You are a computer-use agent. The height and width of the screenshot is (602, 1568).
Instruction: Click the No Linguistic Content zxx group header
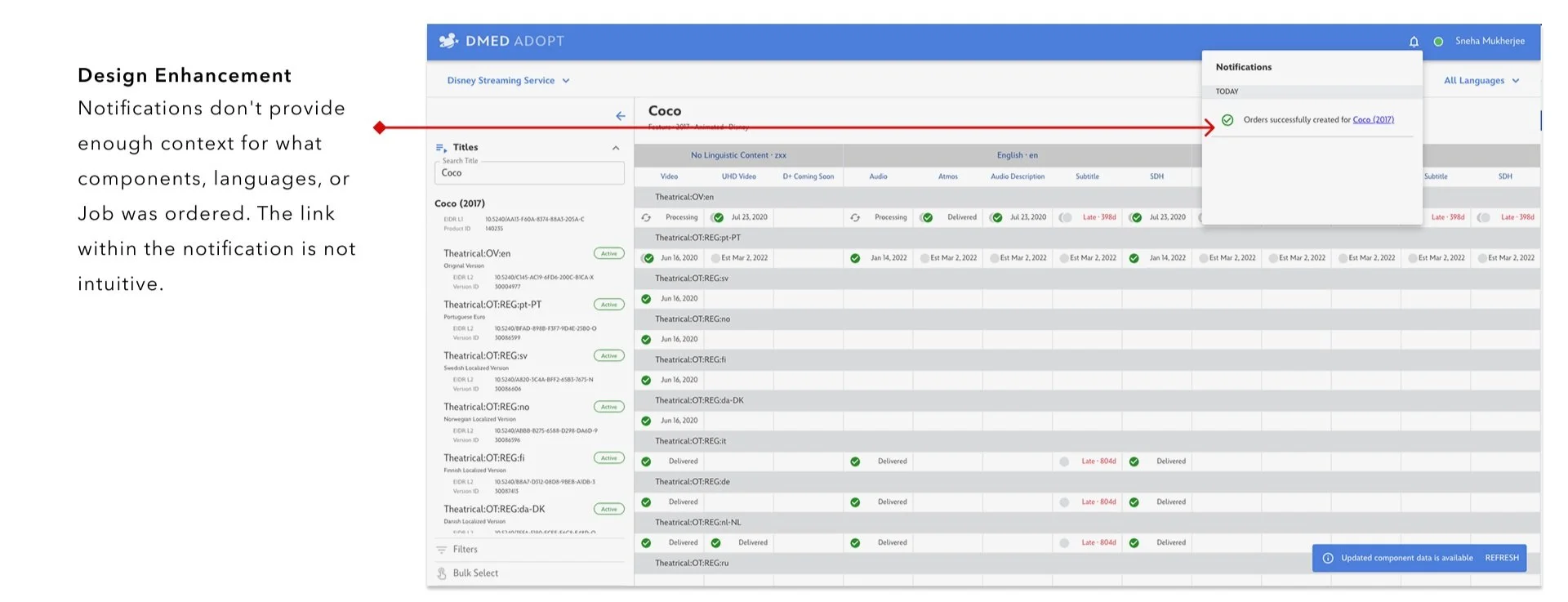pyautogui.click(x=738, y=155)
